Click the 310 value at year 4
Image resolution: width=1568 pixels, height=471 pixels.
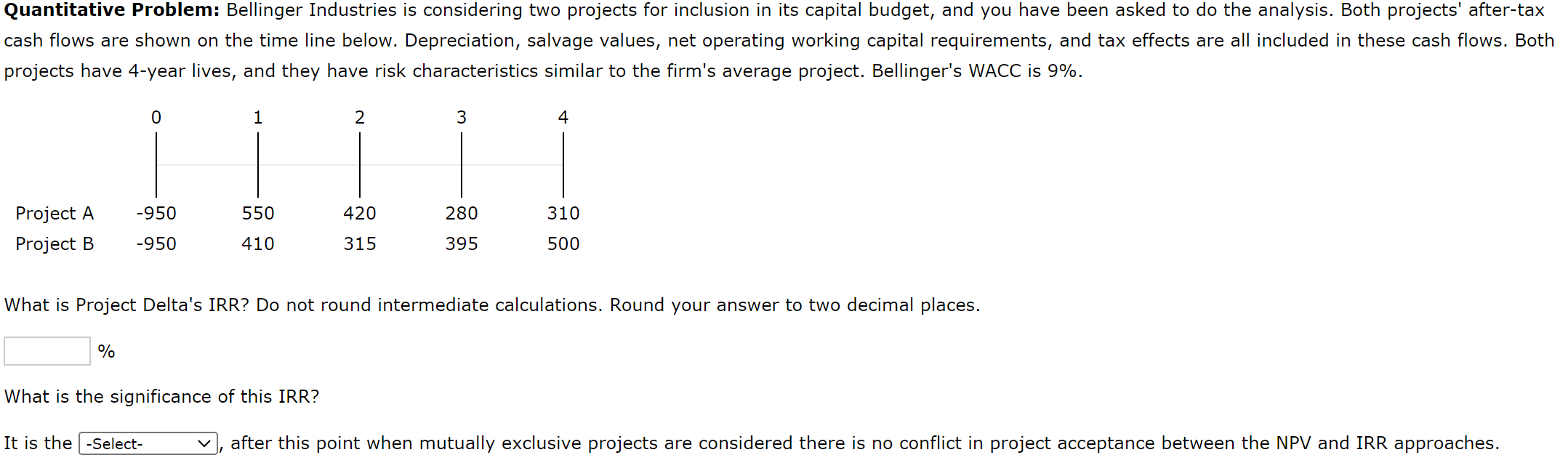pos(563,213)
